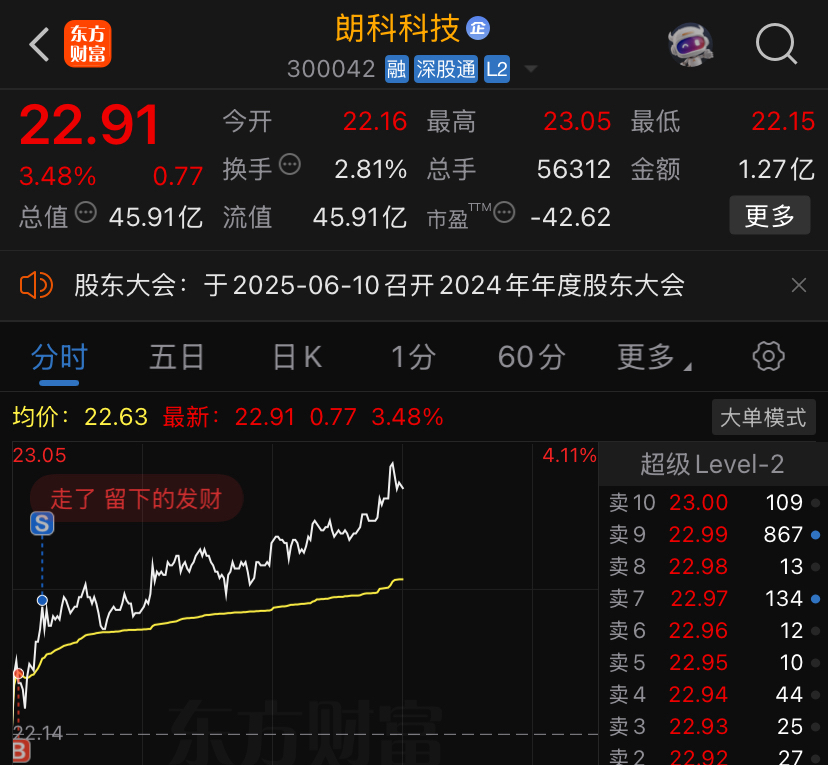Open the 股东大会 announcement text
The width and height of the screenshot is (828, 765).
[379, 286]
